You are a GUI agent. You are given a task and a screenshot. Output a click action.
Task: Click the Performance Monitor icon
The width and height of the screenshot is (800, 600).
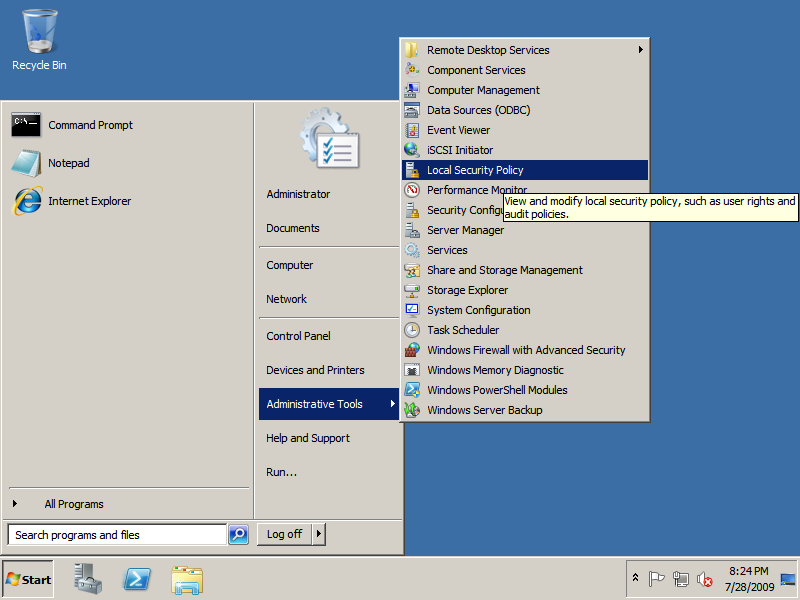tap(412, 190)
